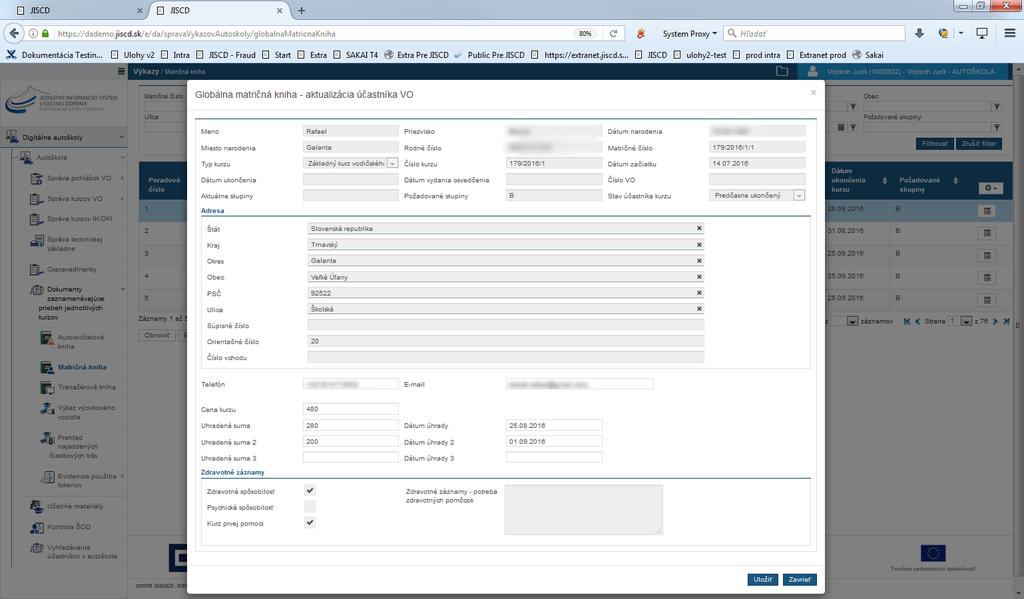Save changes with the Uložiť button
This screenshot has height=599, width=1024.
762,579
